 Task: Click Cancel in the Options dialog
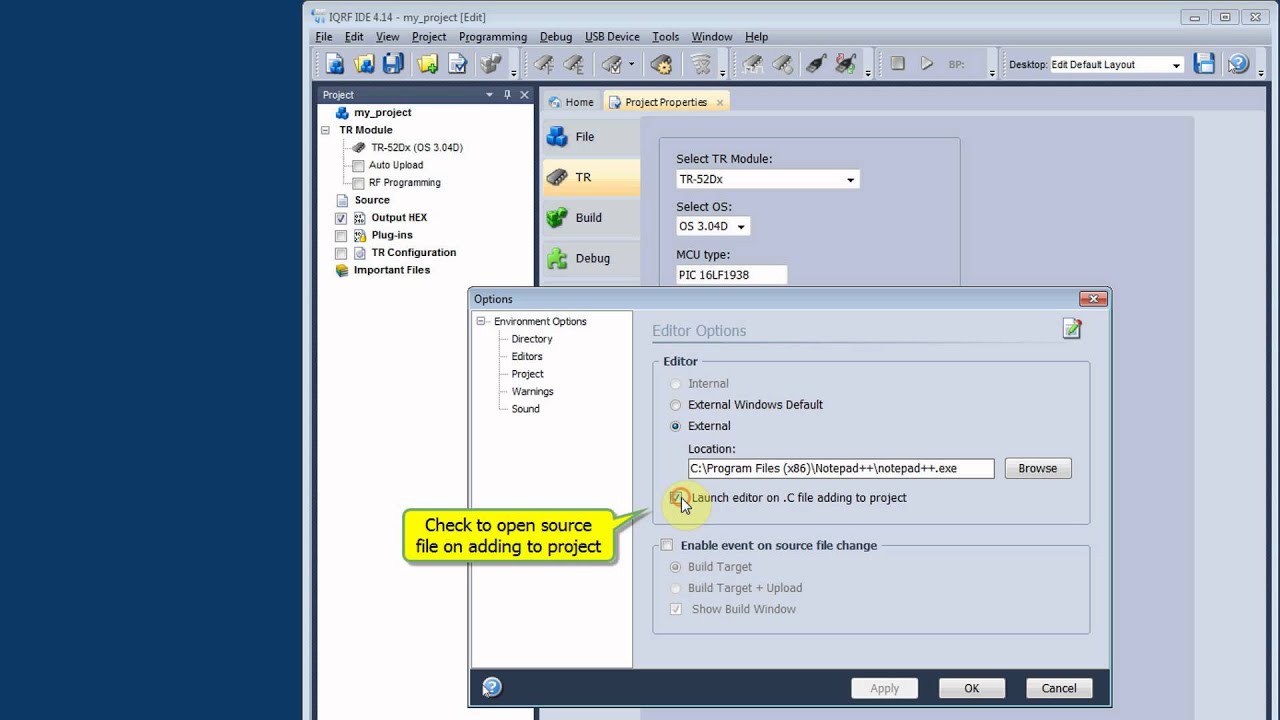(1059, 688)
